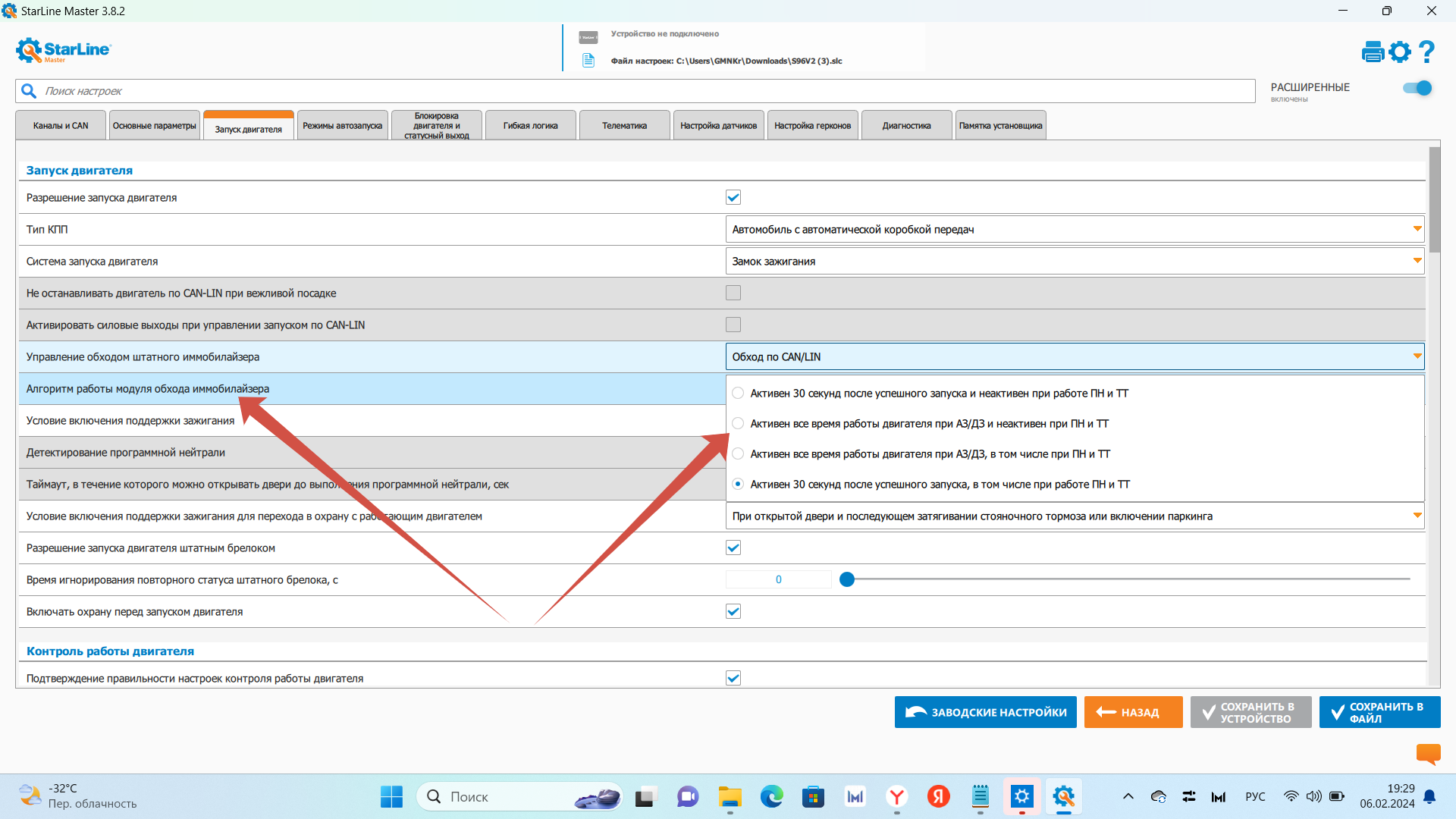Open Система запуска двигателя dropdown
This screenshot has height=819, width=1456.
coord(1075,261)
